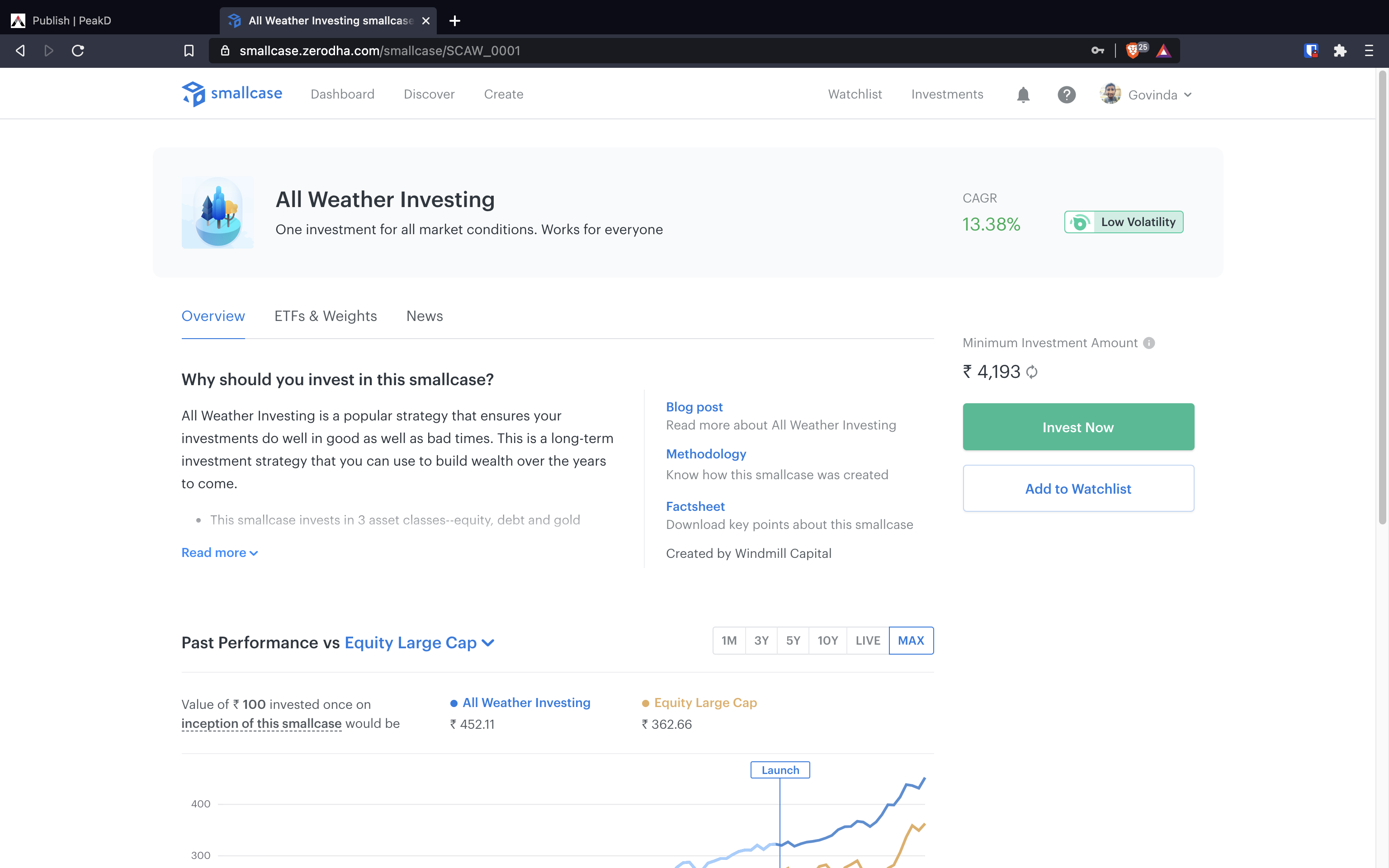The image size is (1389, 868).
Task: Open the saved passwords key icon
Action: point(1097,51)
